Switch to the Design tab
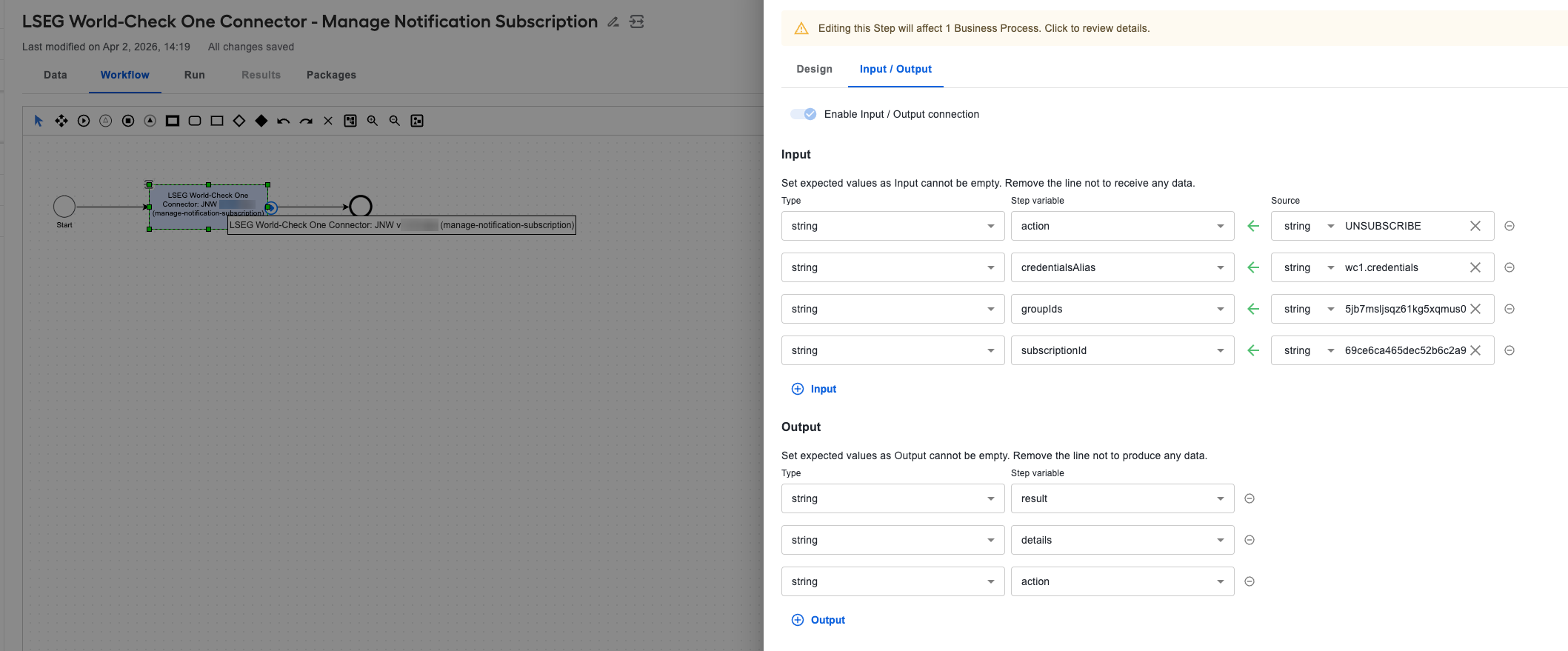This screenshot has height=651, width=1568. click(814, 69)
